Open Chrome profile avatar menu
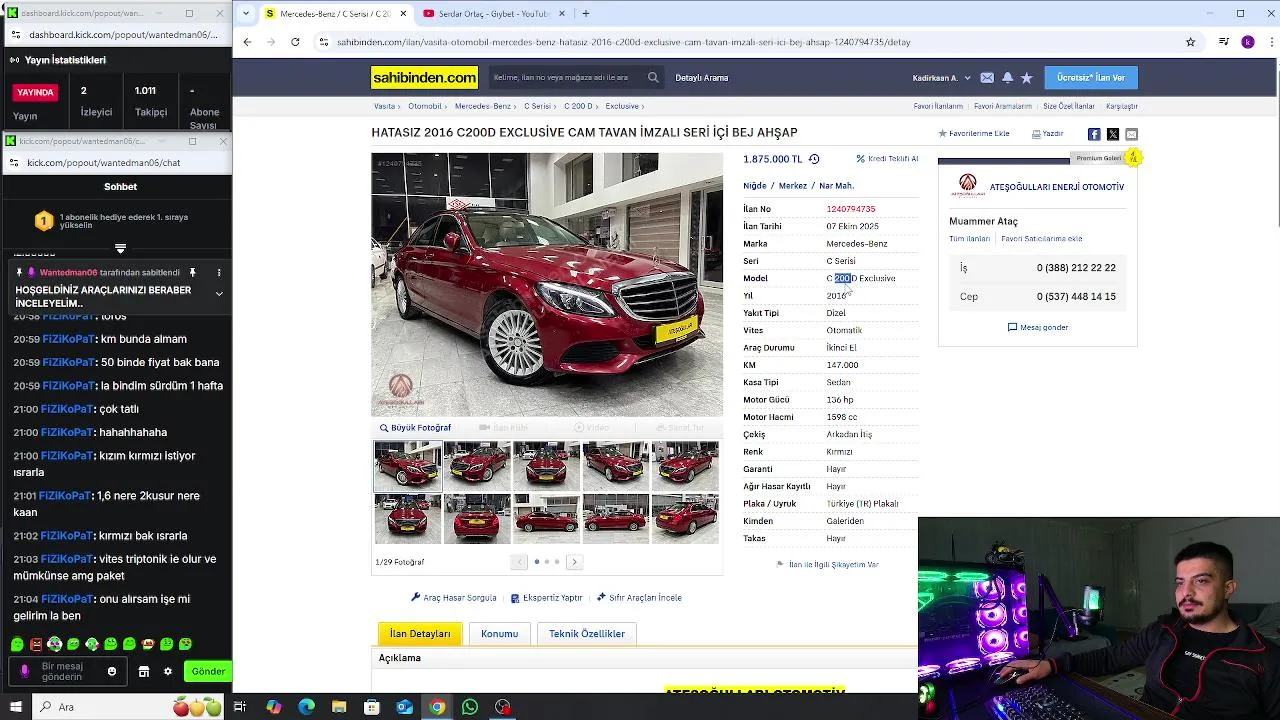The width and height of the screenshot is (1280, 720). coord(1248,42)
